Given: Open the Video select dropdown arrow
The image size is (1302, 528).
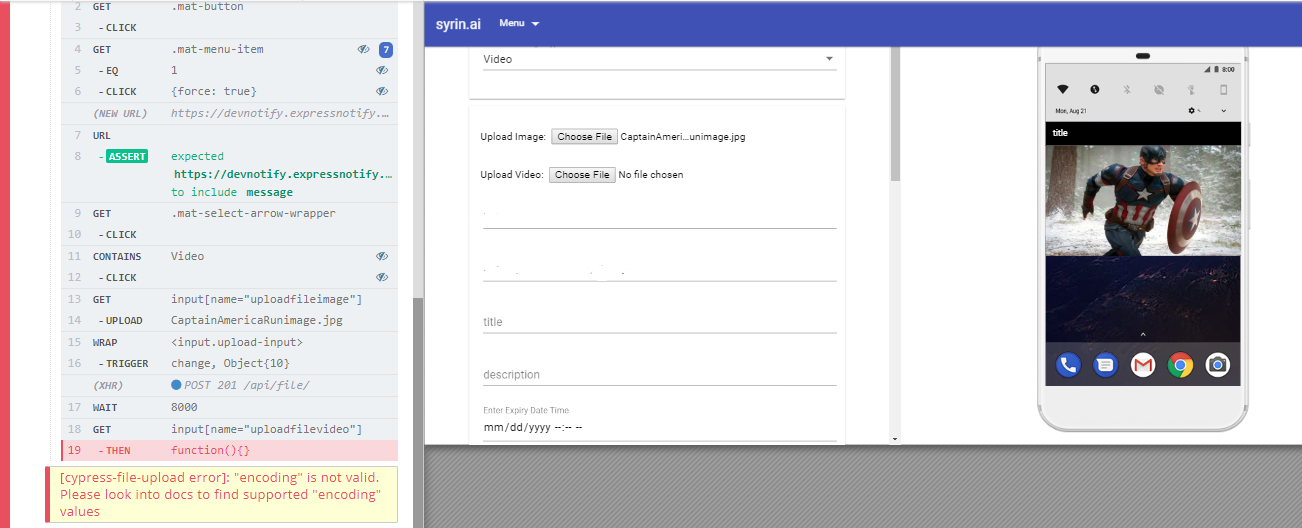Looking at the screenshot, I should click(x=829, y=59).
